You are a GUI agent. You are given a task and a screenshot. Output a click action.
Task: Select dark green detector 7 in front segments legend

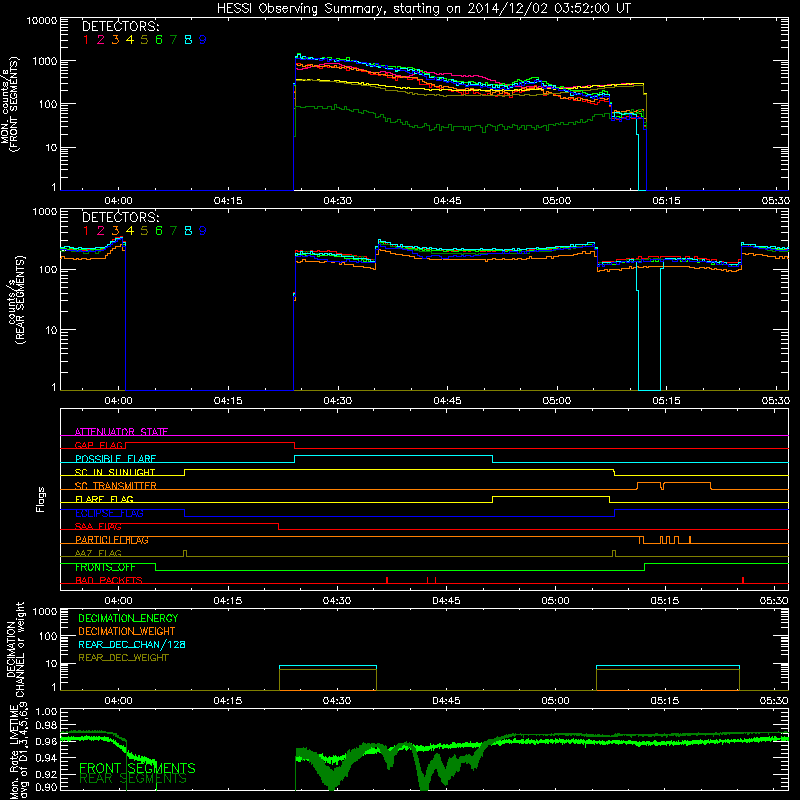click(x=173, y=40)
